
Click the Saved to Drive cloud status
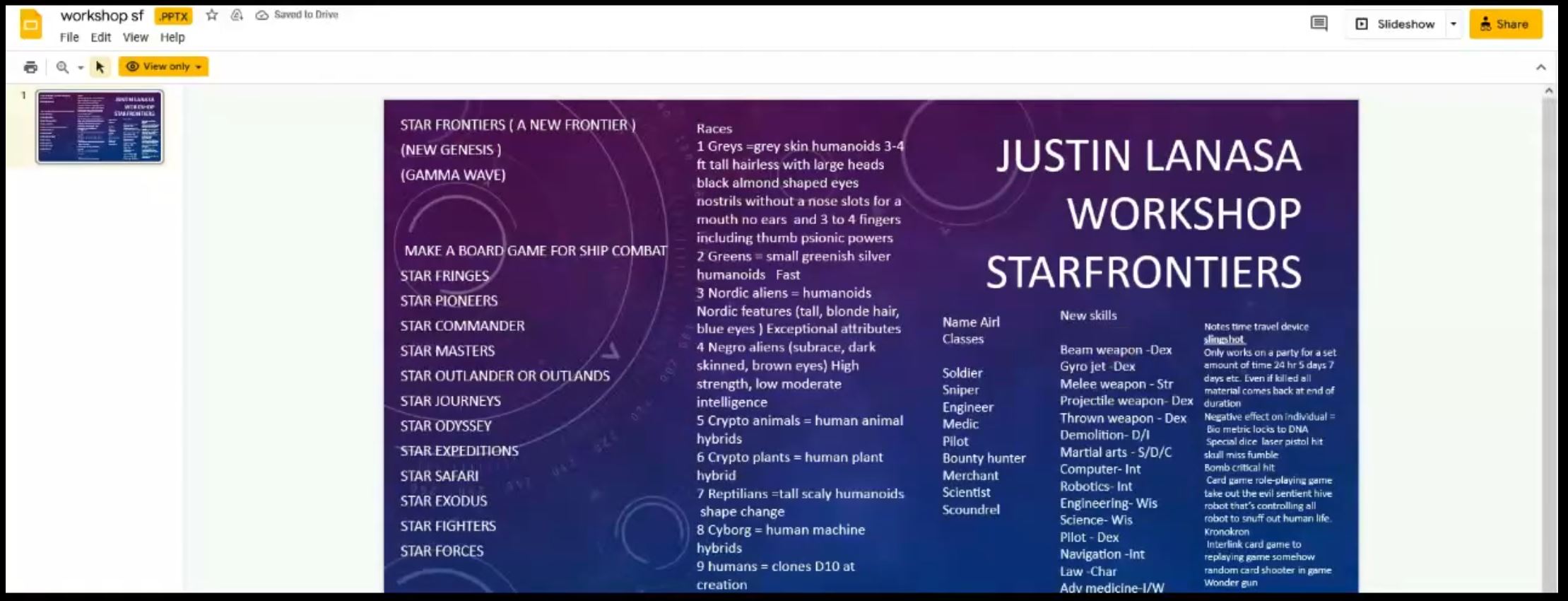[297, 15]
